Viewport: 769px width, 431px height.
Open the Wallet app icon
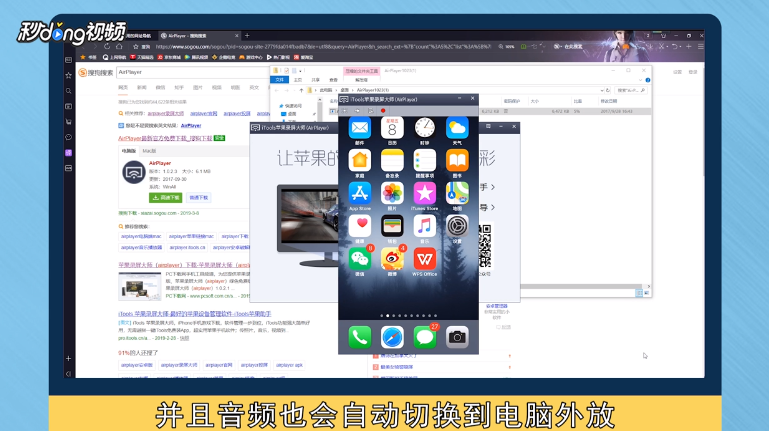[392, 226]
